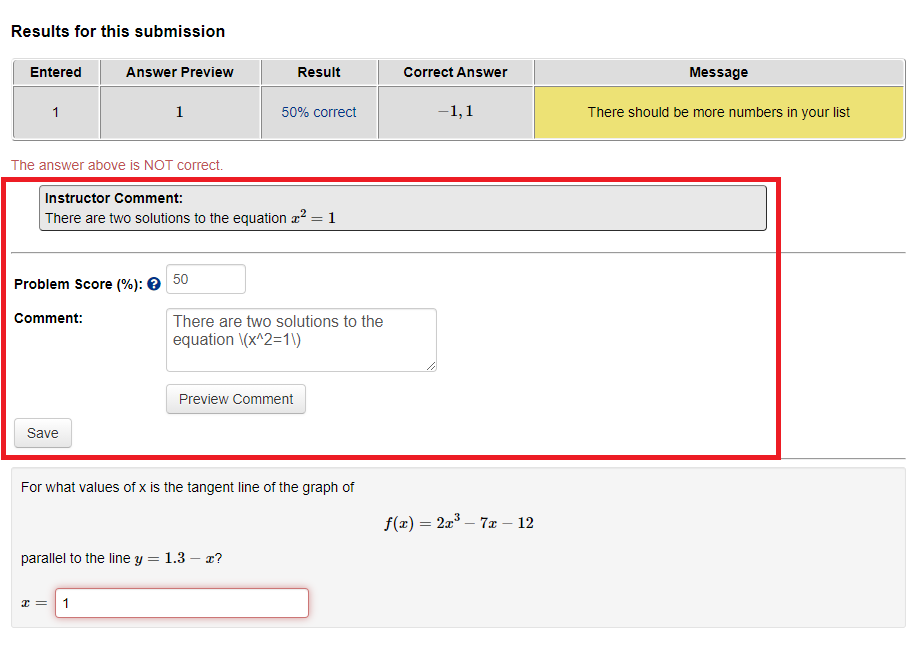923x646 pixels.
Task: Click the Results for this submission heading
Action: (118, 31)
